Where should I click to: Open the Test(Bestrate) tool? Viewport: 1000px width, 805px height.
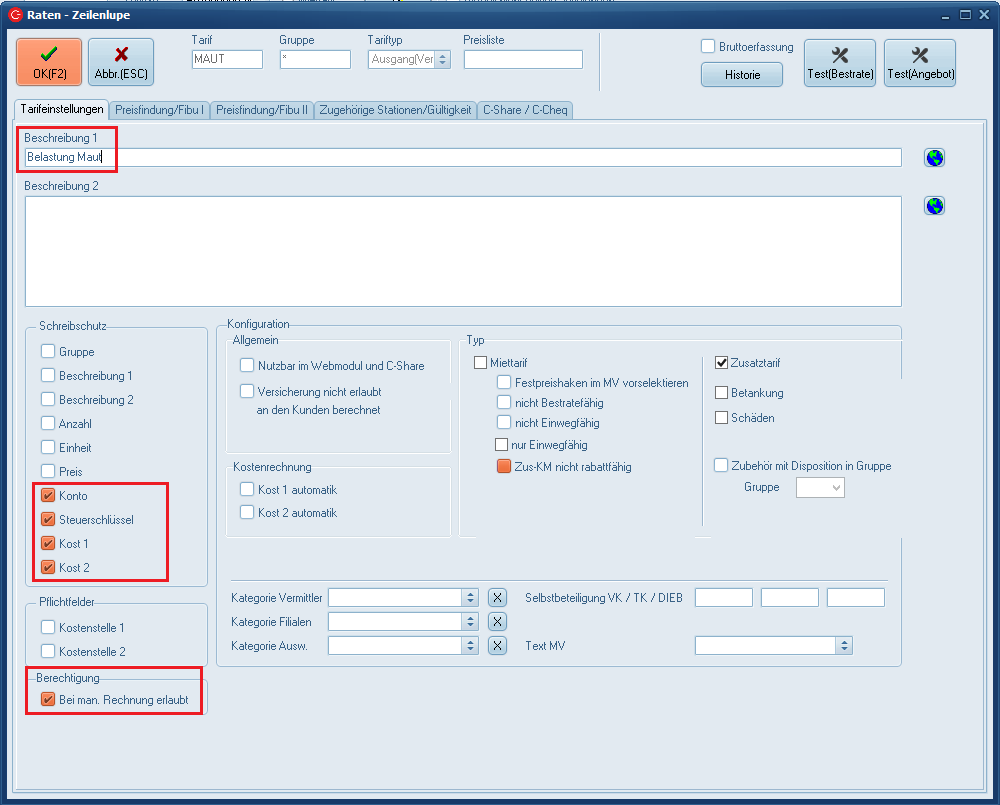pos(839,63)
